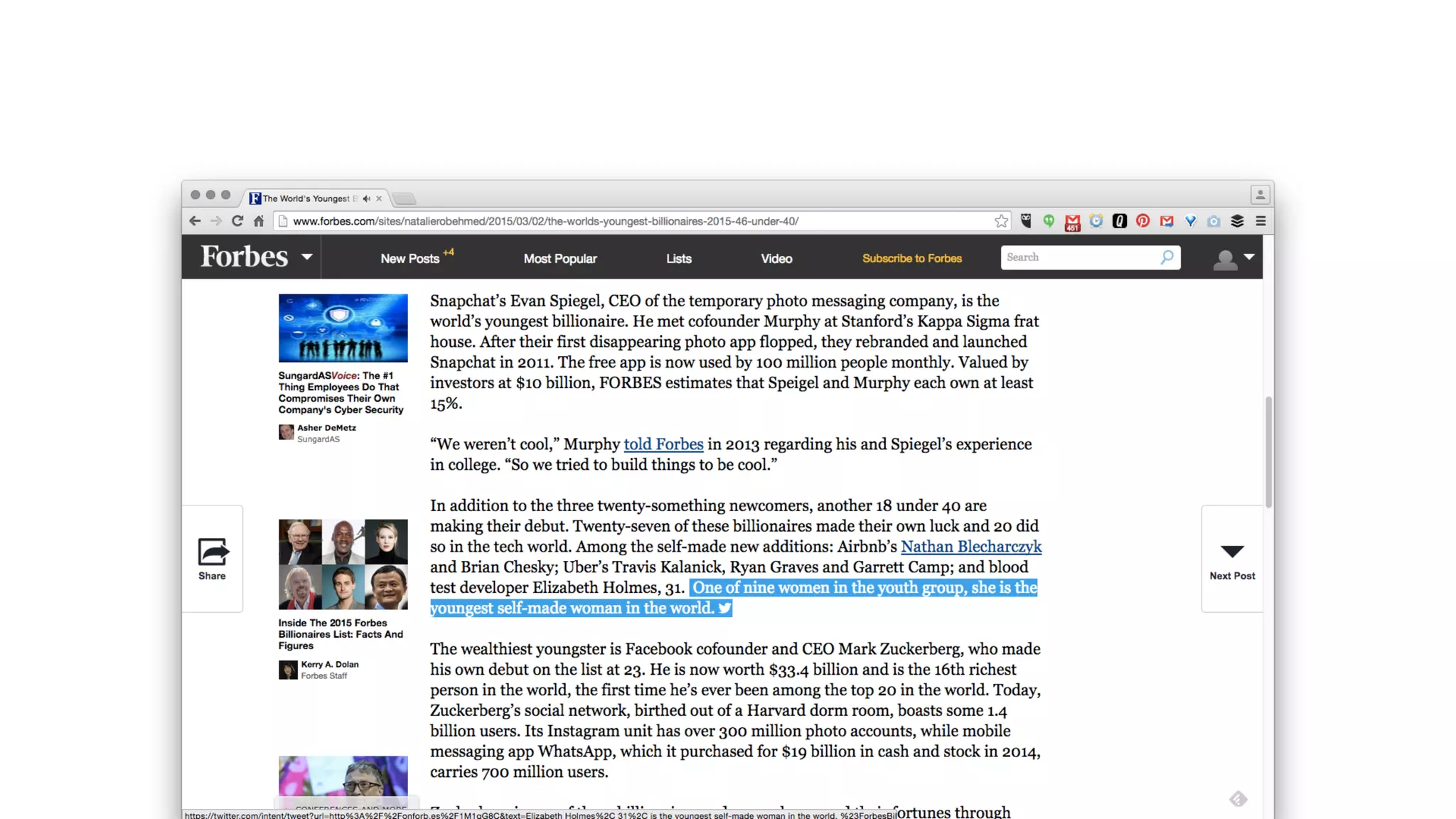Open the Most Popular menu item
Image resolution: width=1456 pixels, height=819 pixels.
(560, 259)
